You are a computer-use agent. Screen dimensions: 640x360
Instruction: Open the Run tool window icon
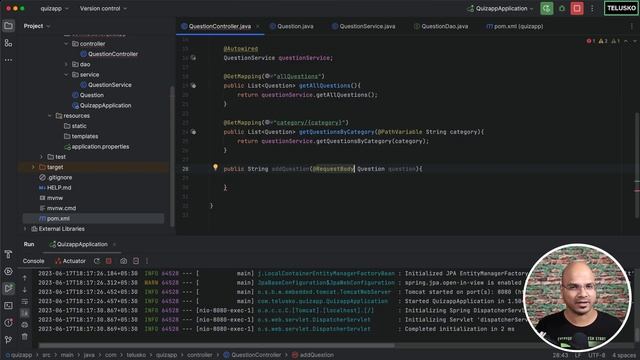tap(8, 288)
